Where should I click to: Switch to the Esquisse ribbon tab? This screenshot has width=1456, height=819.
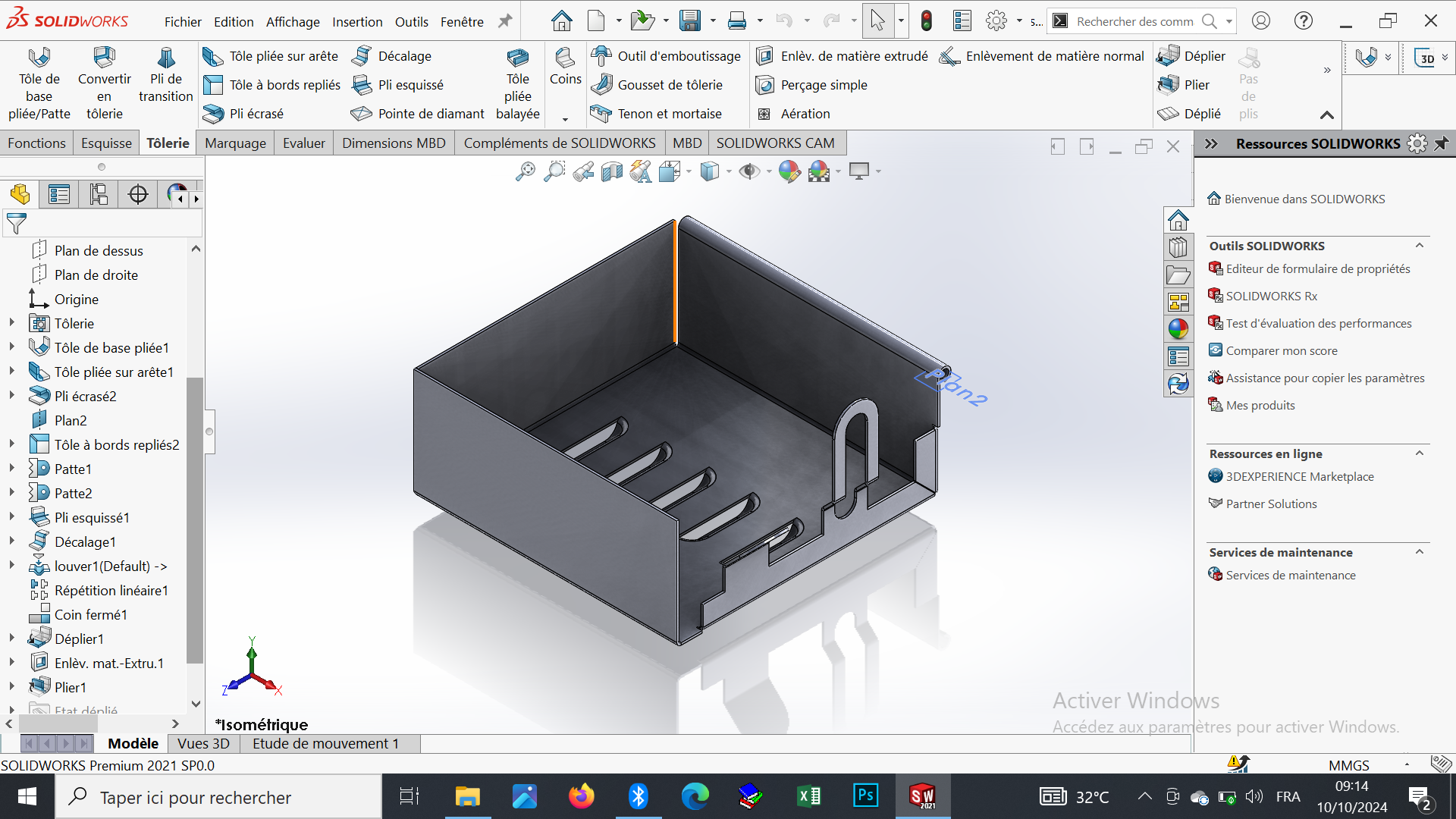106,143
